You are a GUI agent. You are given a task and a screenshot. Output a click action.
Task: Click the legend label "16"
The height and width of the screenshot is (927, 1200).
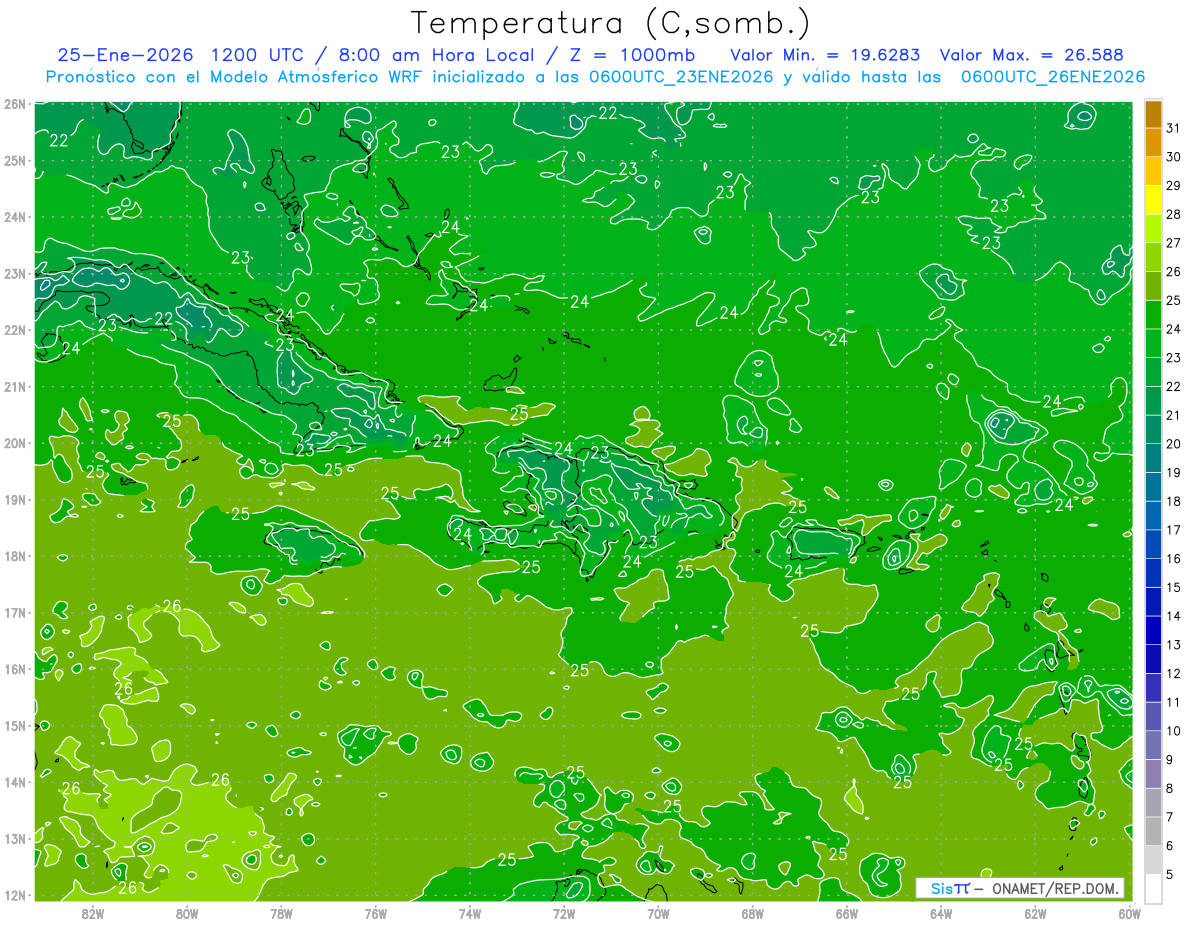tap(1173, 559)
